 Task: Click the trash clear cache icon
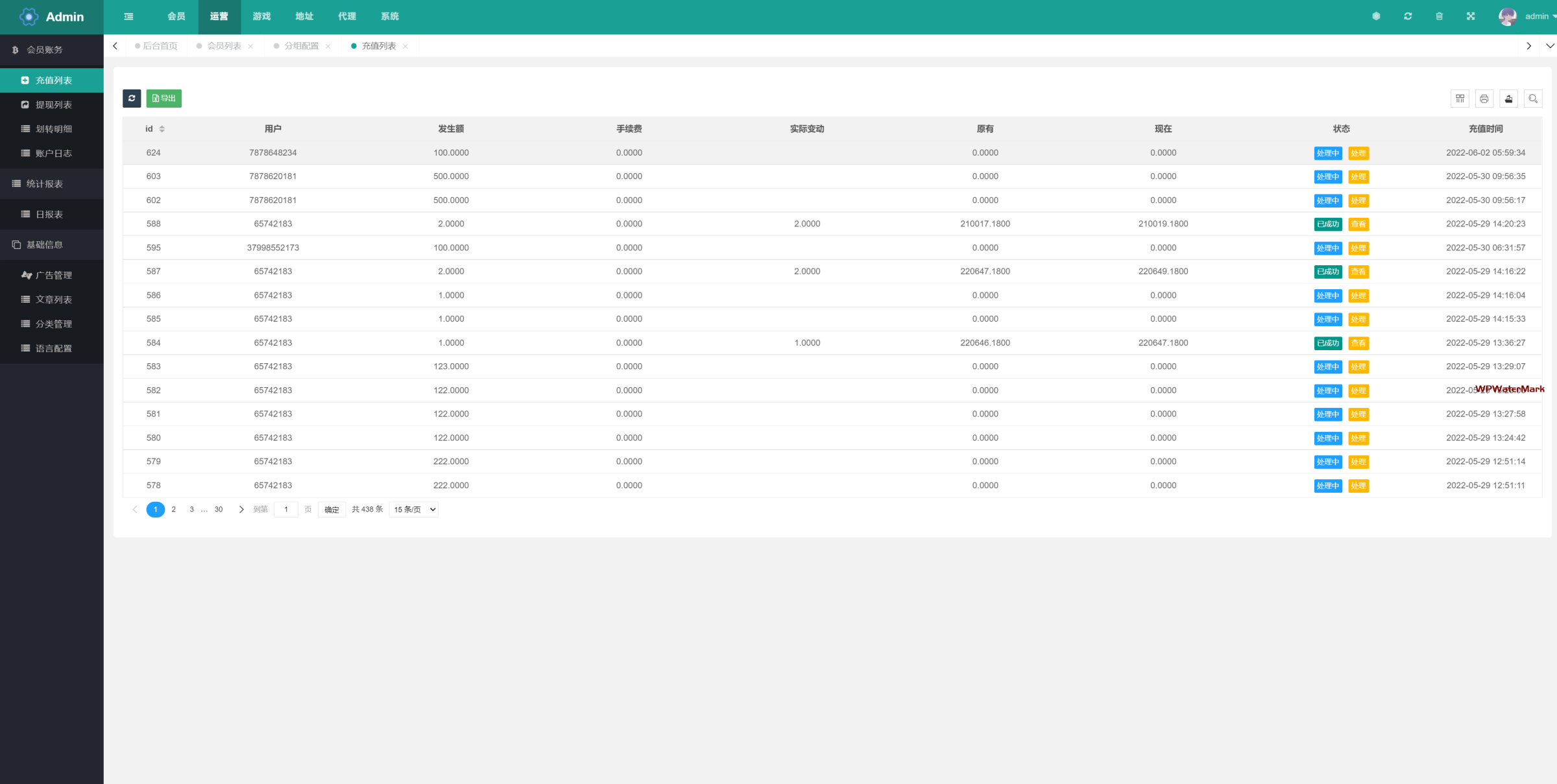[x=1439, y=17]
